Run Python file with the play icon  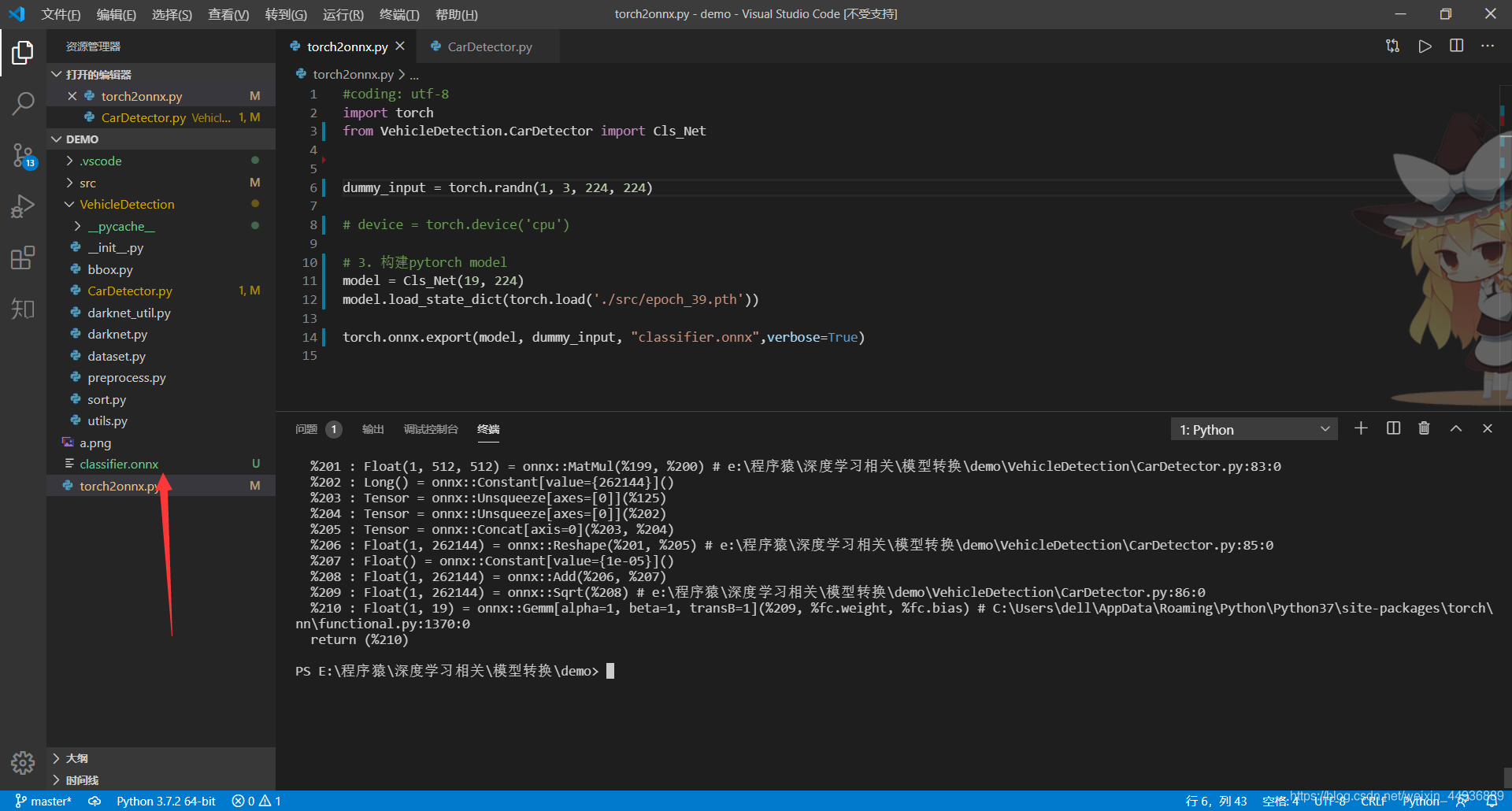(1425, 46)
